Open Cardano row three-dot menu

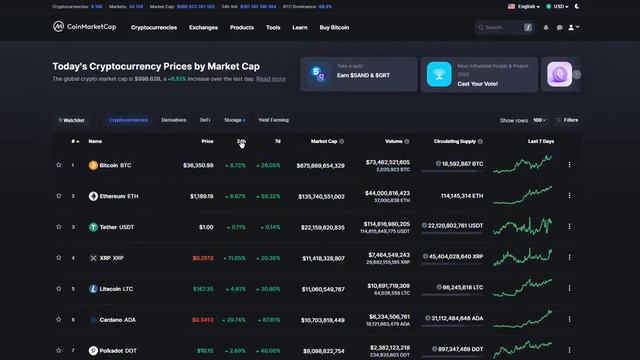pyautogui.click(x=569, y=319)
